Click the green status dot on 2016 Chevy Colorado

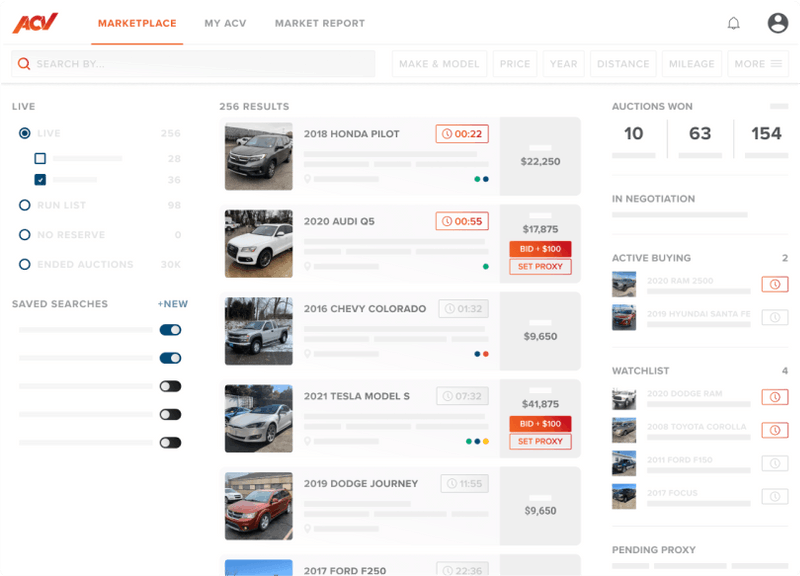pos(475,353)
